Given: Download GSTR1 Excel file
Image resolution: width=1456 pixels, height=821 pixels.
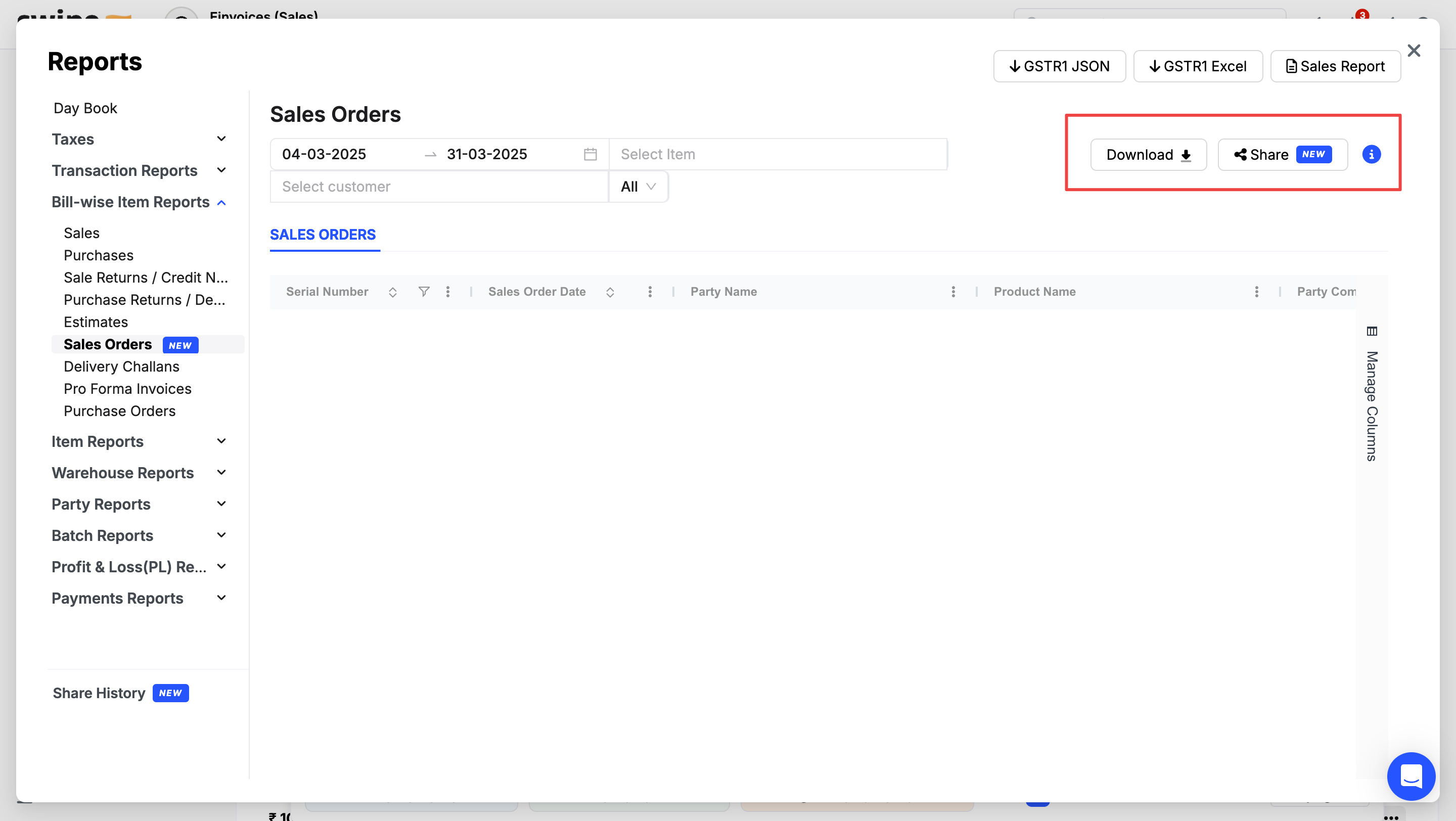Looking at the screenshot, I should 1198,66.
